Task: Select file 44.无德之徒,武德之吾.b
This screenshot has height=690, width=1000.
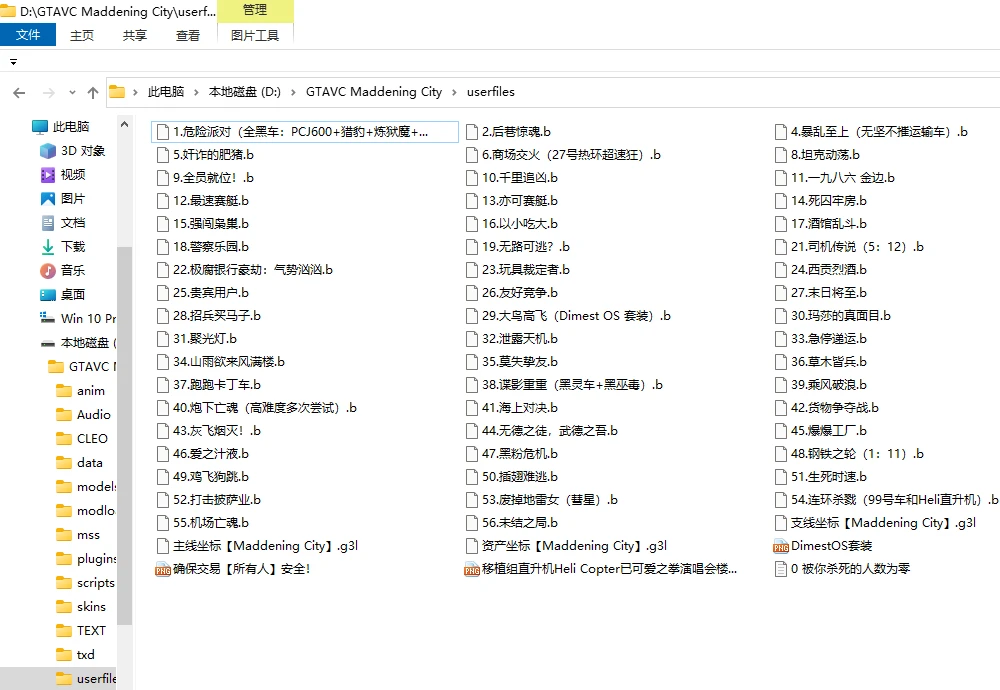Action: 541,431
